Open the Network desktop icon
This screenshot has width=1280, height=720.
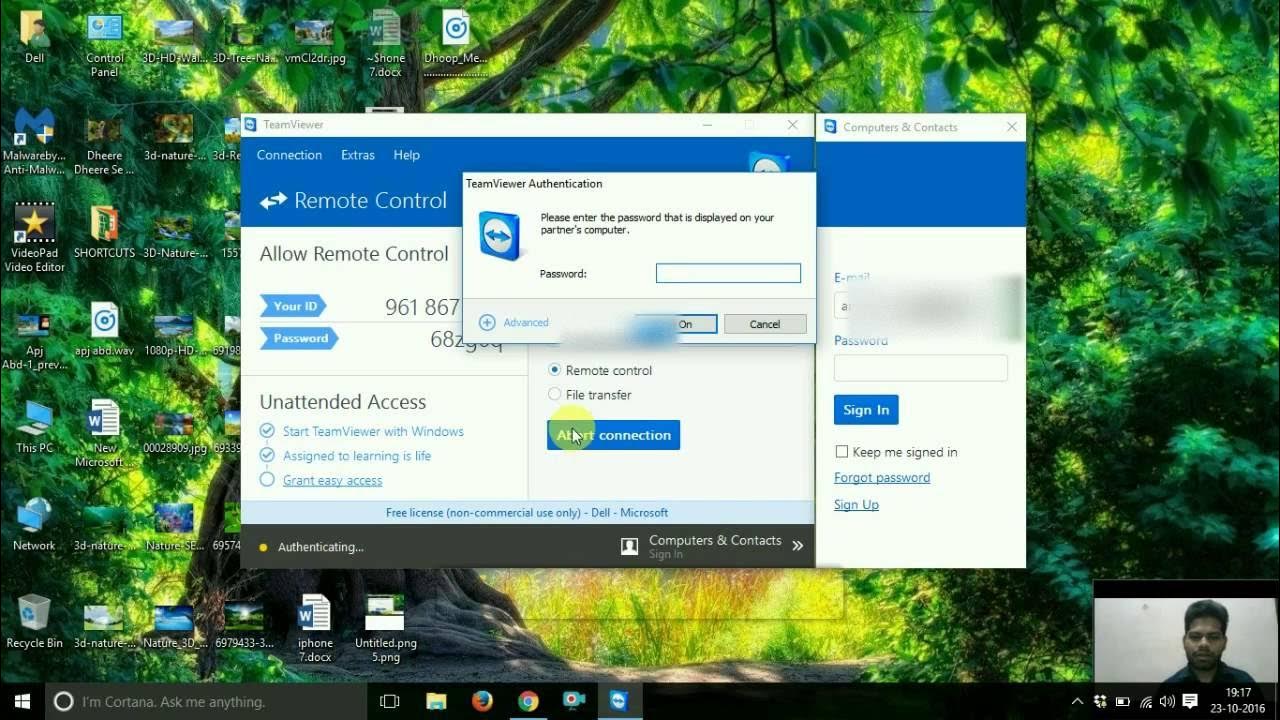point(34,525)
